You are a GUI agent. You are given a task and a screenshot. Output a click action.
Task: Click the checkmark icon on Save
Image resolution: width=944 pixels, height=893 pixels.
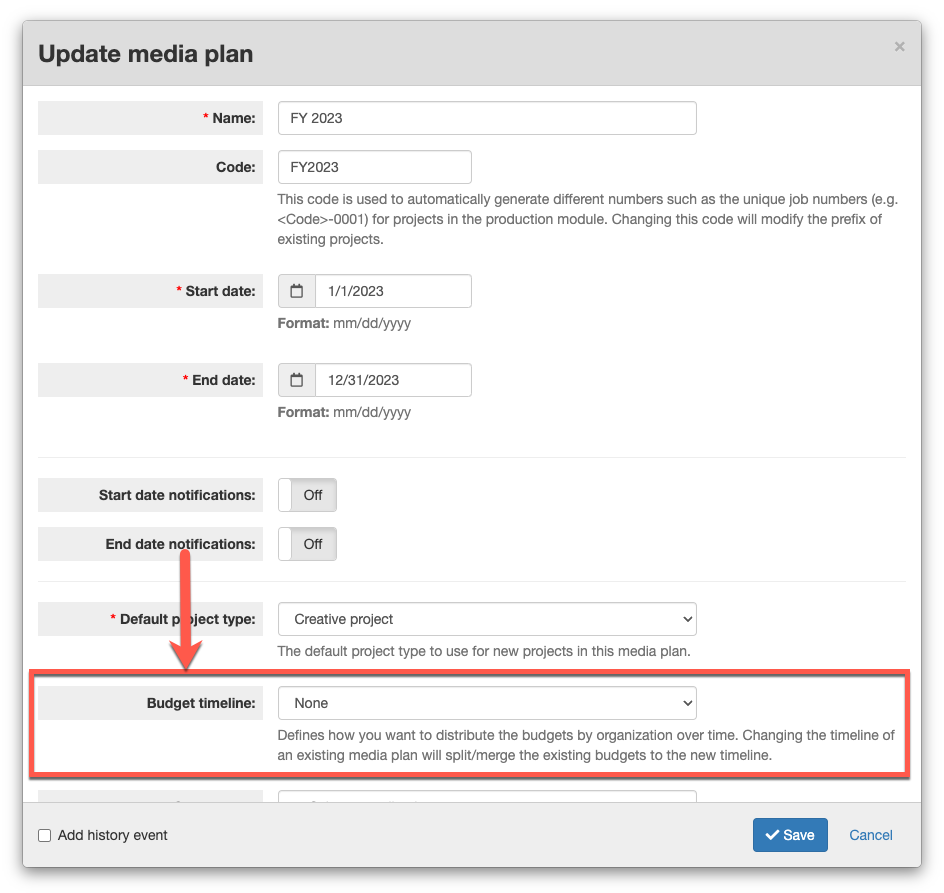coord(772,835)
